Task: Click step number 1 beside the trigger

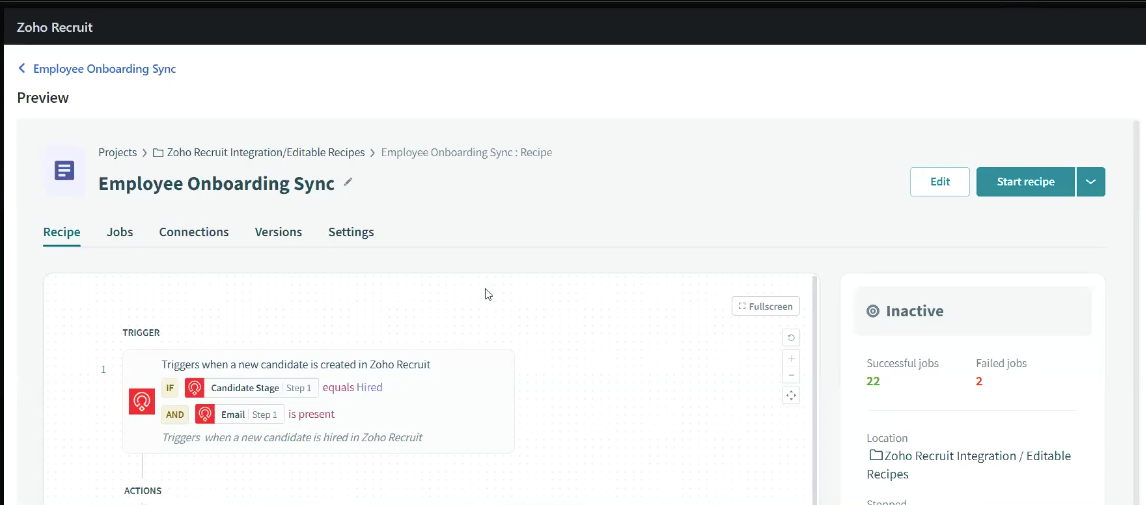Action: pos(103,370)
